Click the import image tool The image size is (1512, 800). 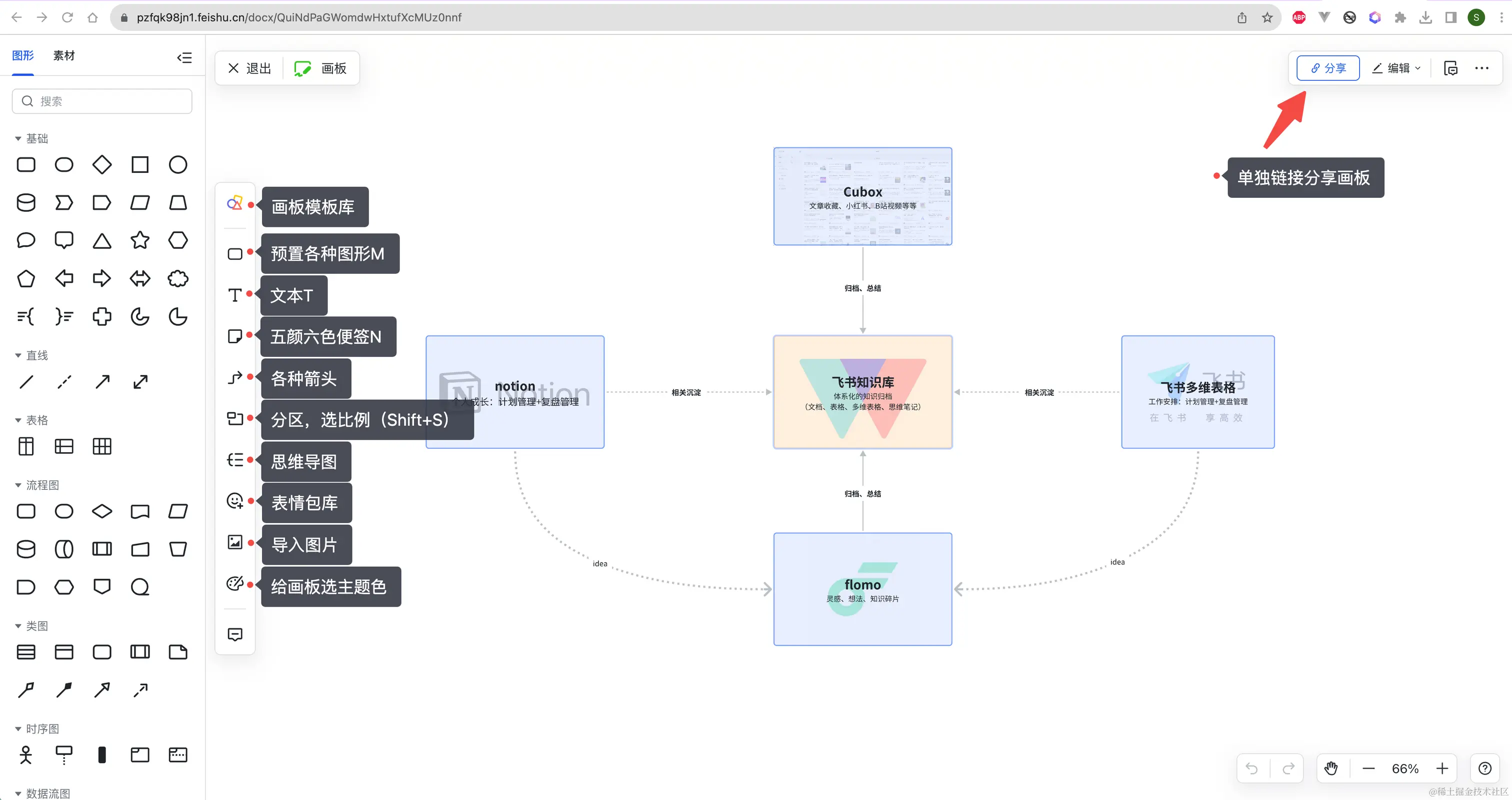234,543
